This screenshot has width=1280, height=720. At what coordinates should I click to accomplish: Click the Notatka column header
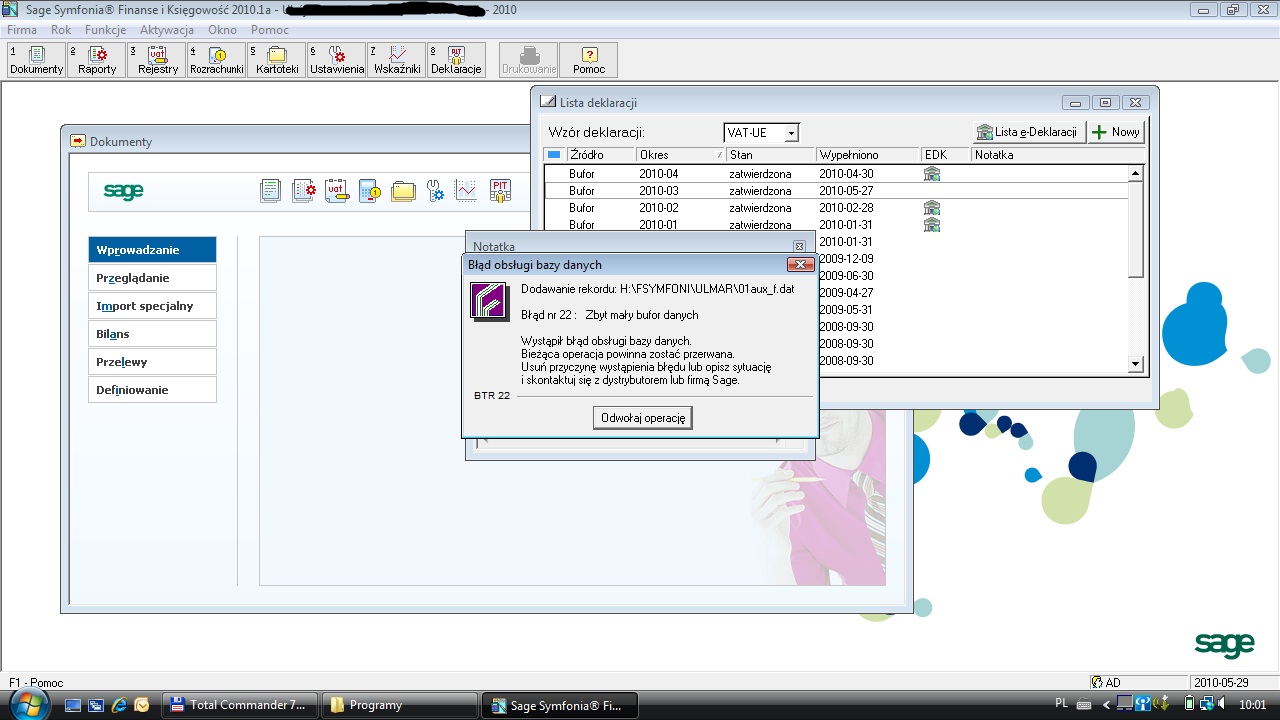[x=1058, y=155]
